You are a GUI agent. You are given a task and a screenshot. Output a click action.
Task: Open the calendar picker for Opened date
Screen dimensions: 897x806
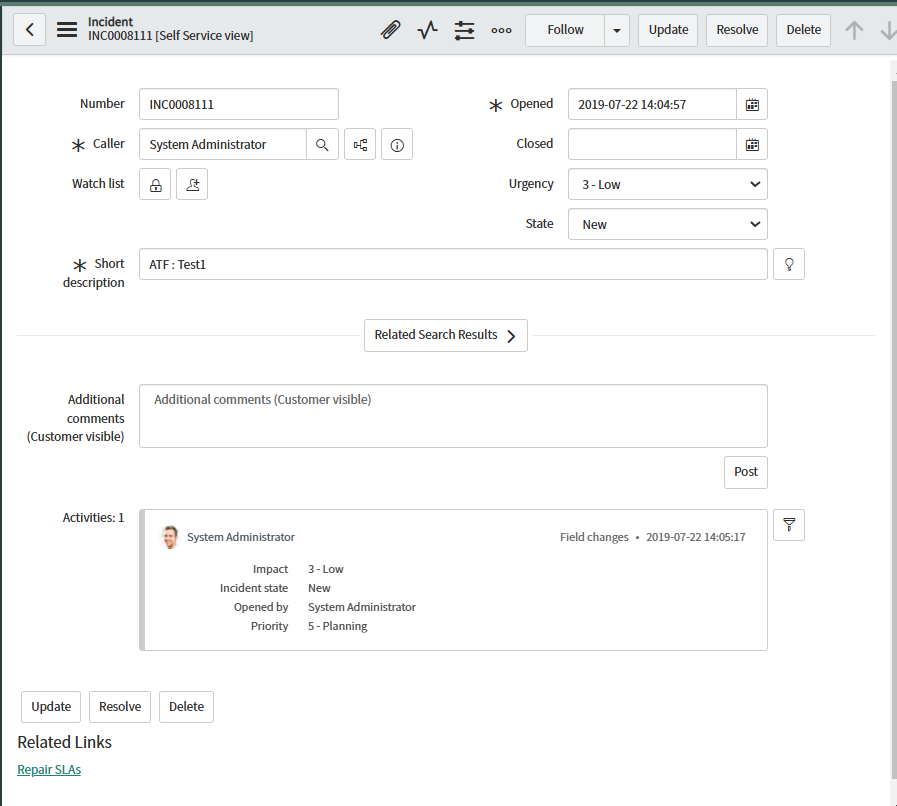752,104
